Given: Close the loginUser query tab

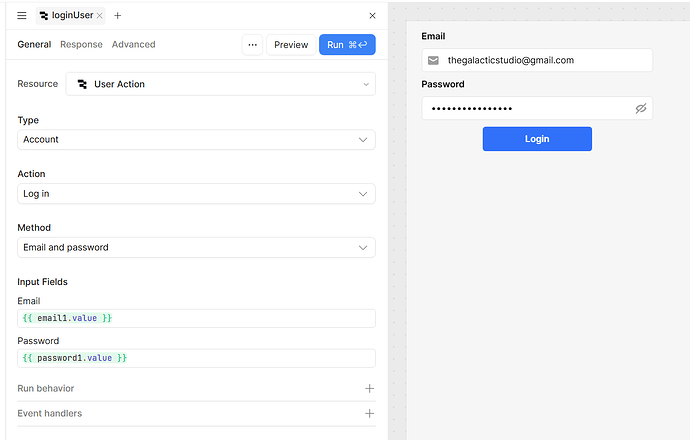Looking at the screenshot, I should tap(100, 16).
